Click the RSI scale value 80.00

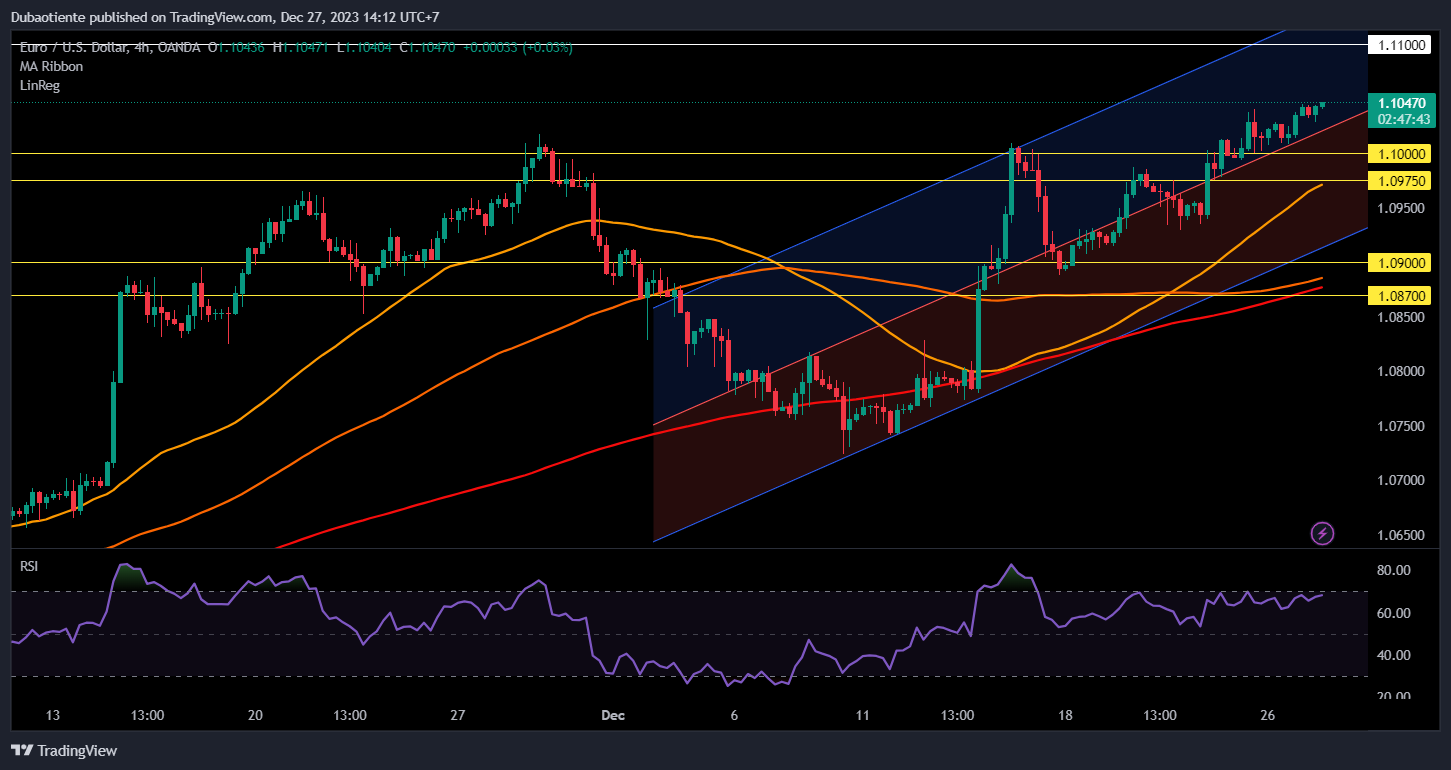pos(1394,570)
